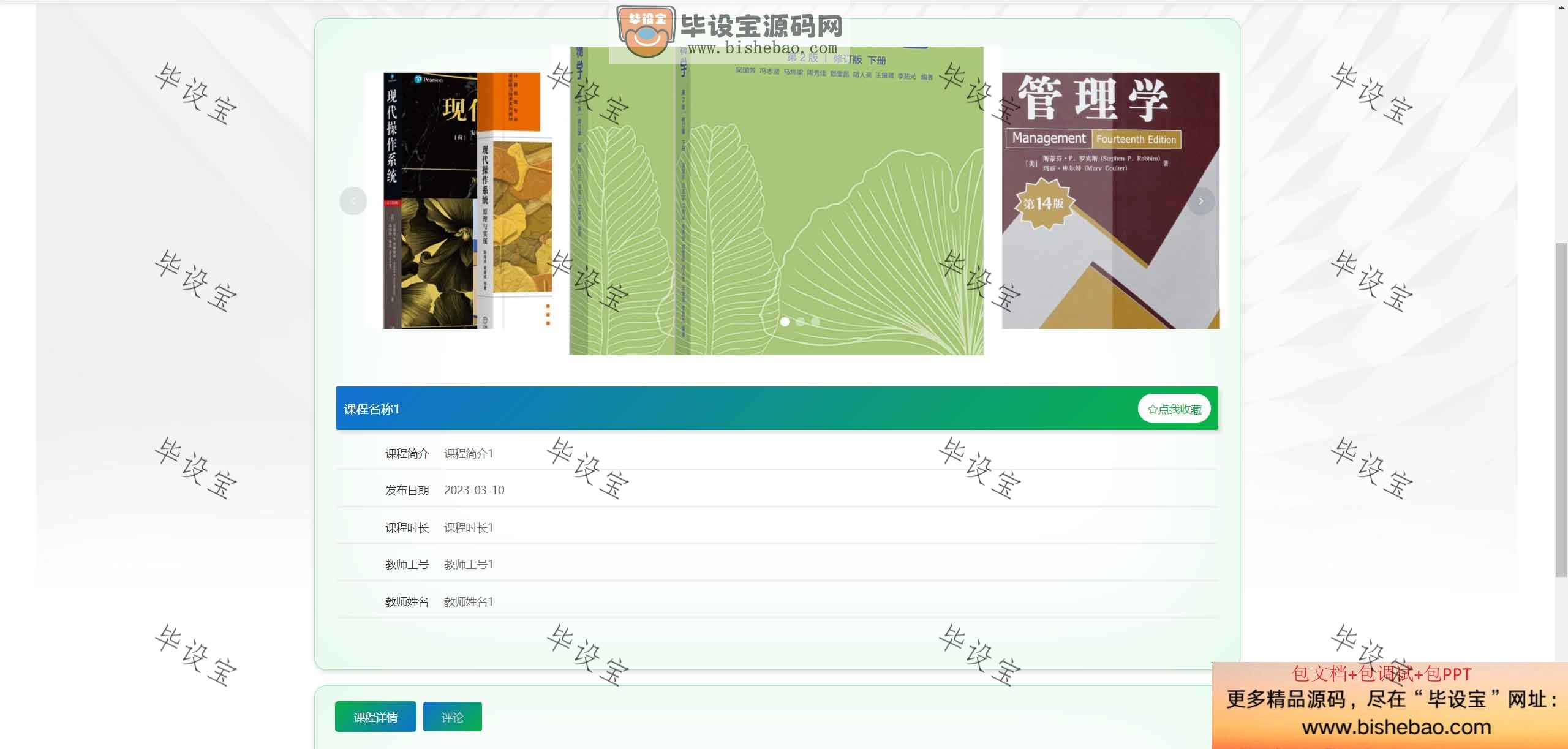The image size is (1568, 749).
Task: Click the 课程时长1 value text
Action: (x=469, y=528)
